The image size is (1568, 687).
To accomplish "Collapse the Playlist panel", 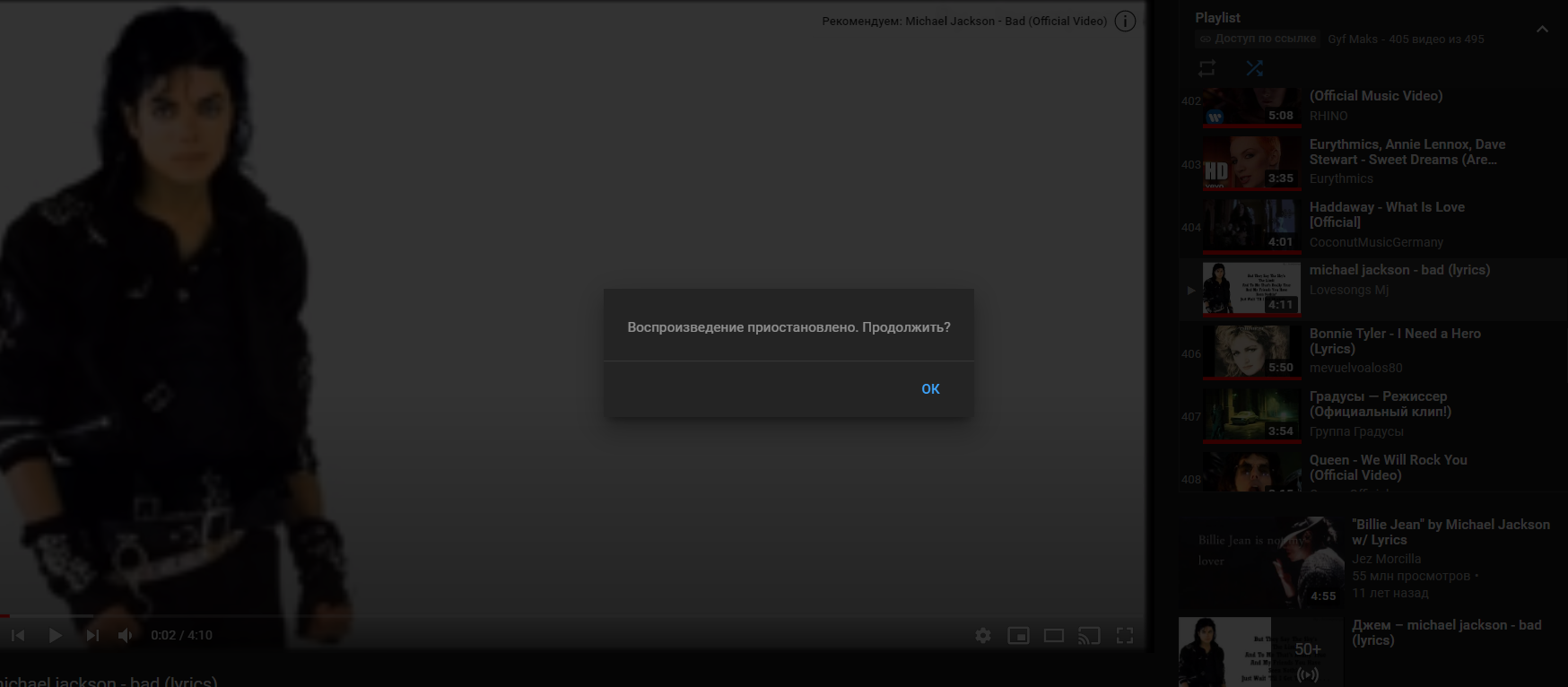I will [1542, 29].
